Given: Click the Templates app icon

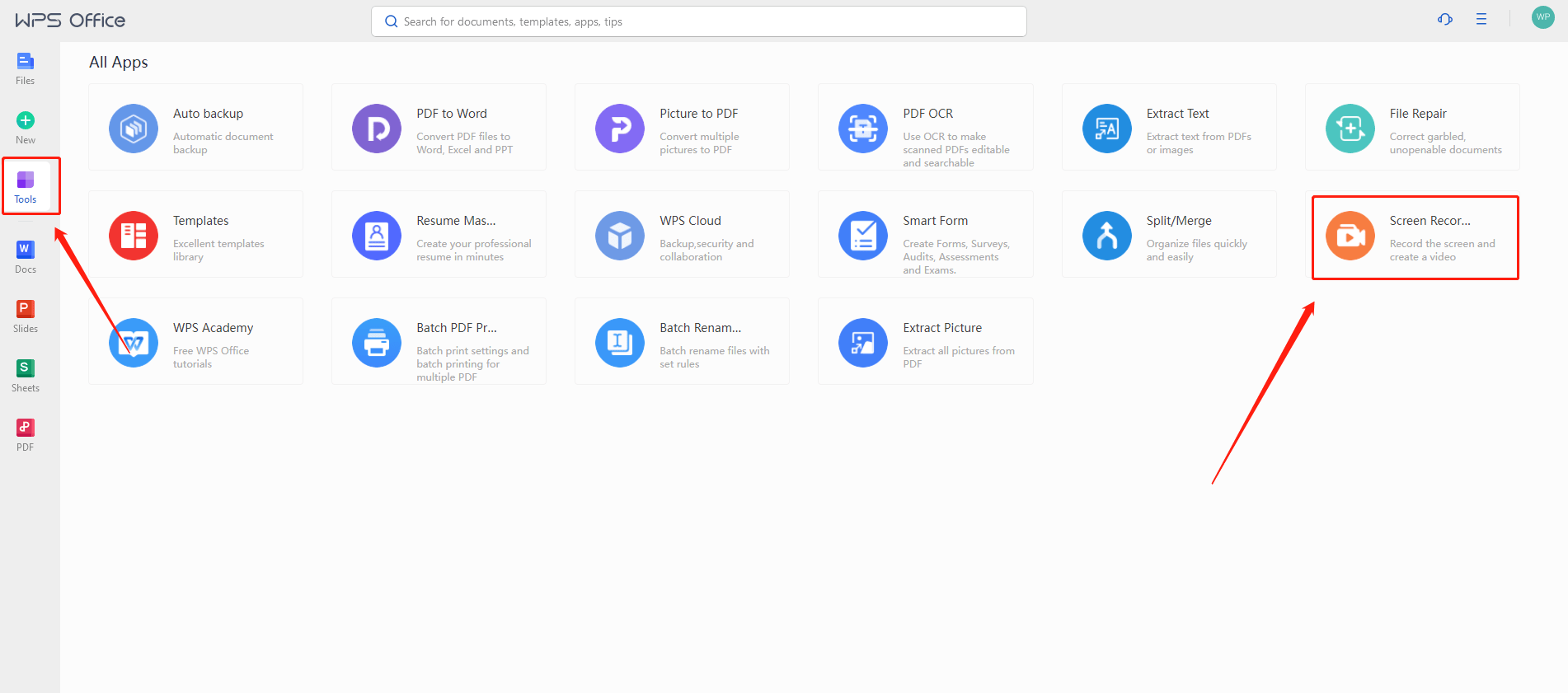Looking at the screenshot, I should [134, 236].
